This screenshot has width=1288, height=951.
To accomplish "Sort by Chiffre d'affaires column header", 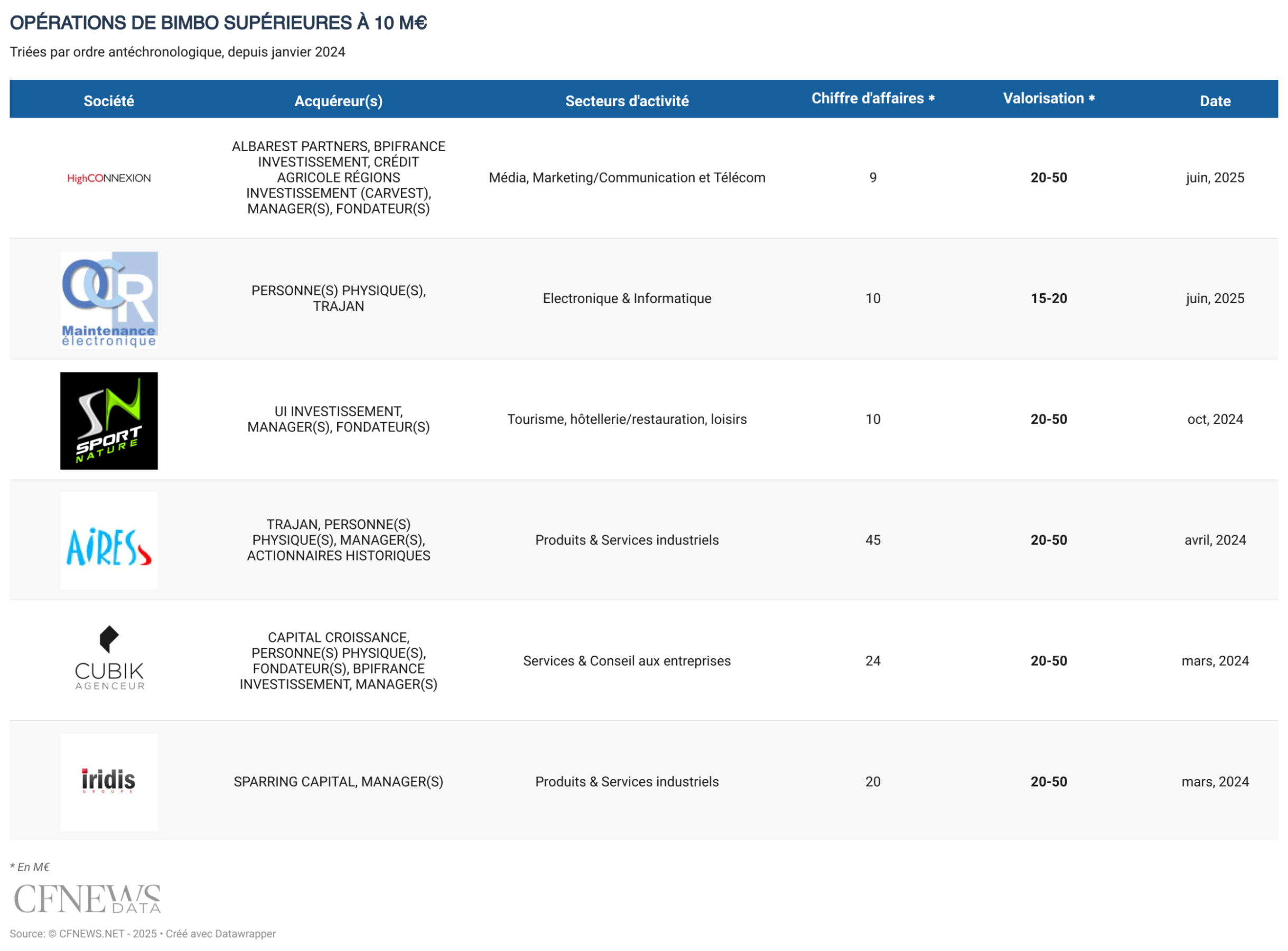I will coord(872,98).
